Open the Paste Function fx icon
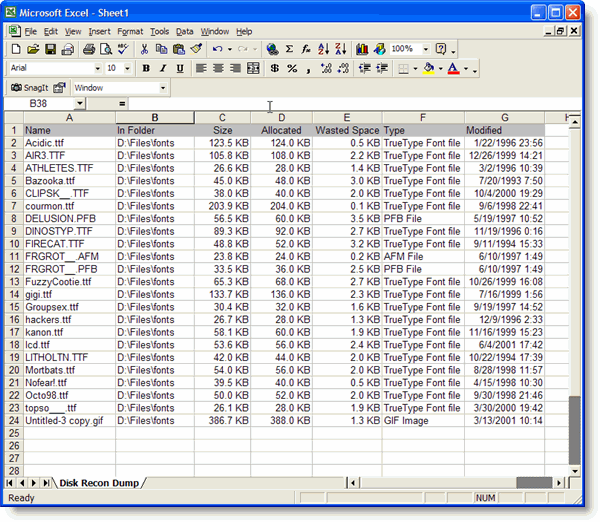Screen dimensions: 600x522 [x=306, y=49]
